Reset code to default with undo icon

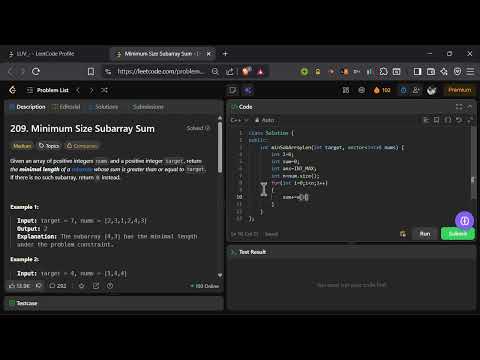point(459,120)
